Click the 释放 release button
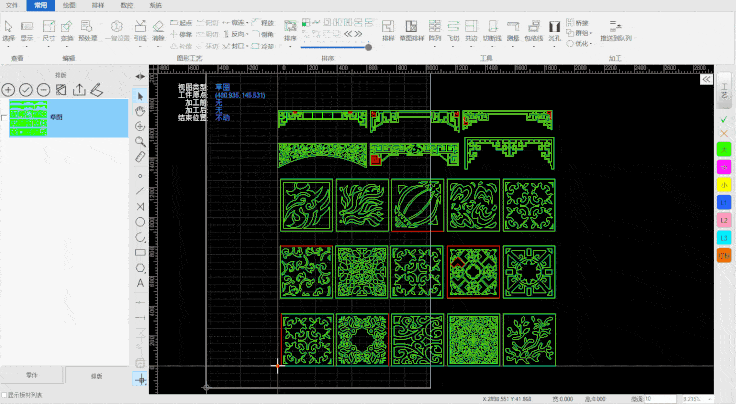 point(262,23)
